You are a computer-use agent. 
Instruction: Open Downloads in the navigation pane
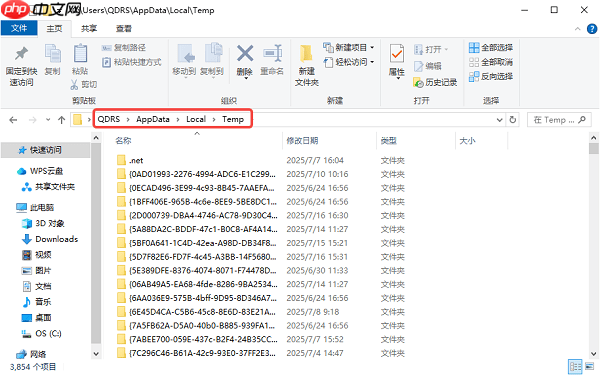[x=50, y=239]
